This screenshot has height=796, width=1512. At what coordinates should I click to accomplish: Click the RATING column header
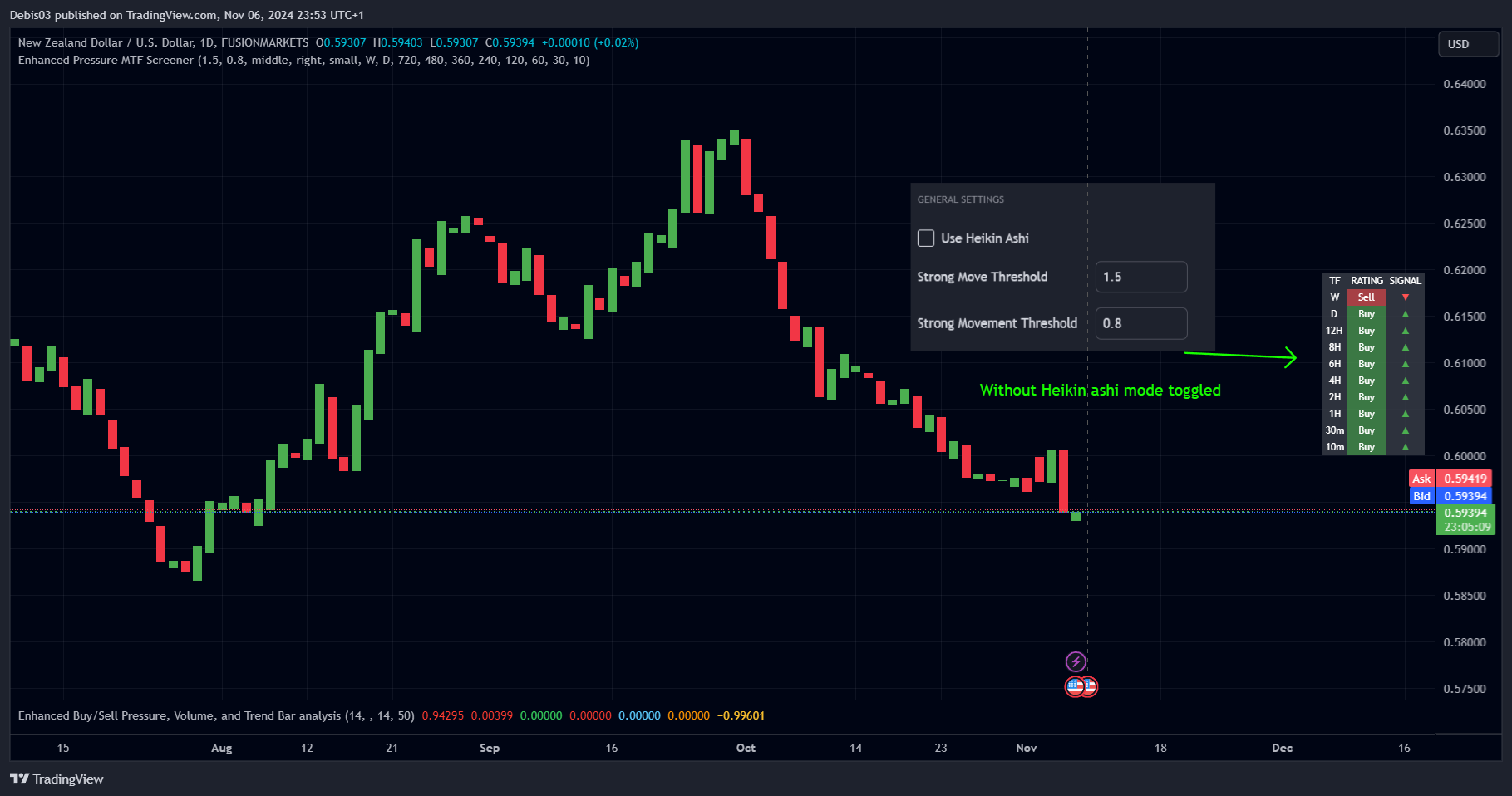coord(1367,281)
